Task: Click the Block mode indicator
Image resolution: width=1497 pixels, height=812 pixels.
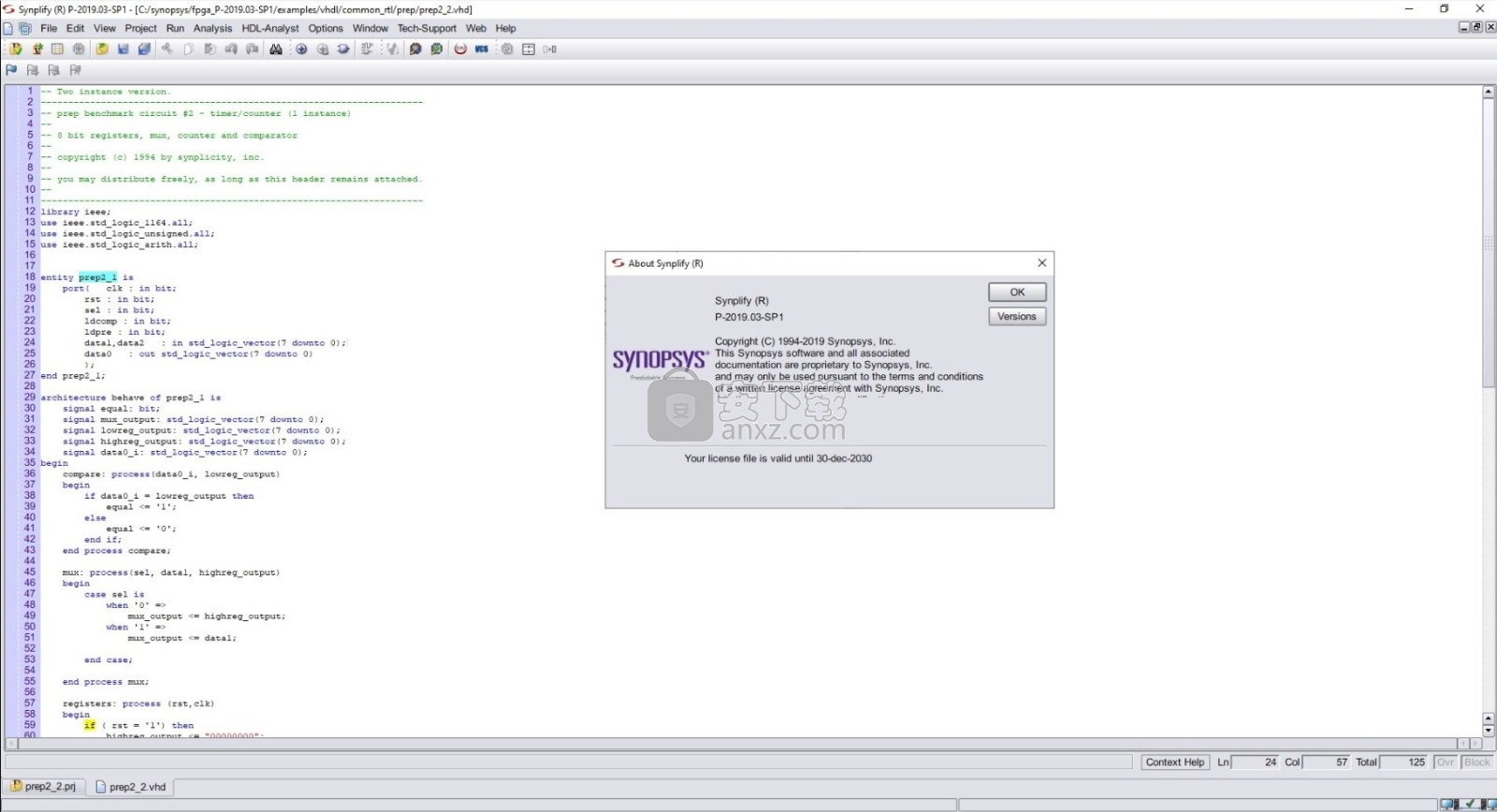Action: click(1477, 762)
